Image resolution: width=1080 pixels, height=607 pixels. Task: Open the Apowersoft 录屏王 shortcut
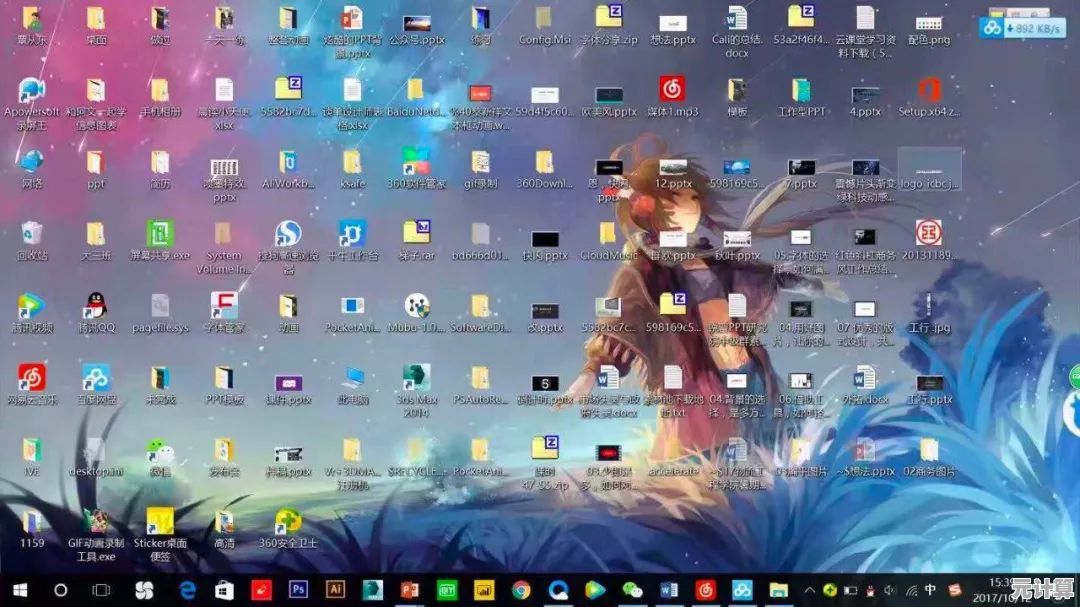[32, 90]
